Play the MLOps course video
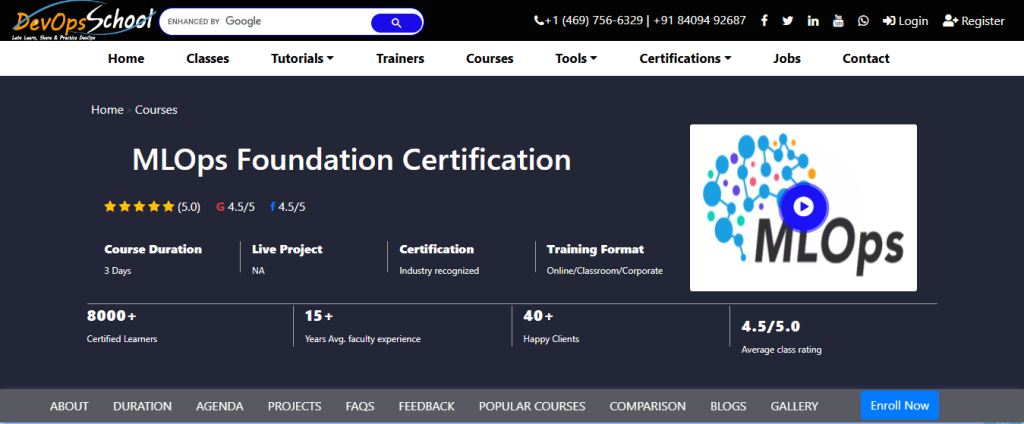 click(x=803, y=207)
